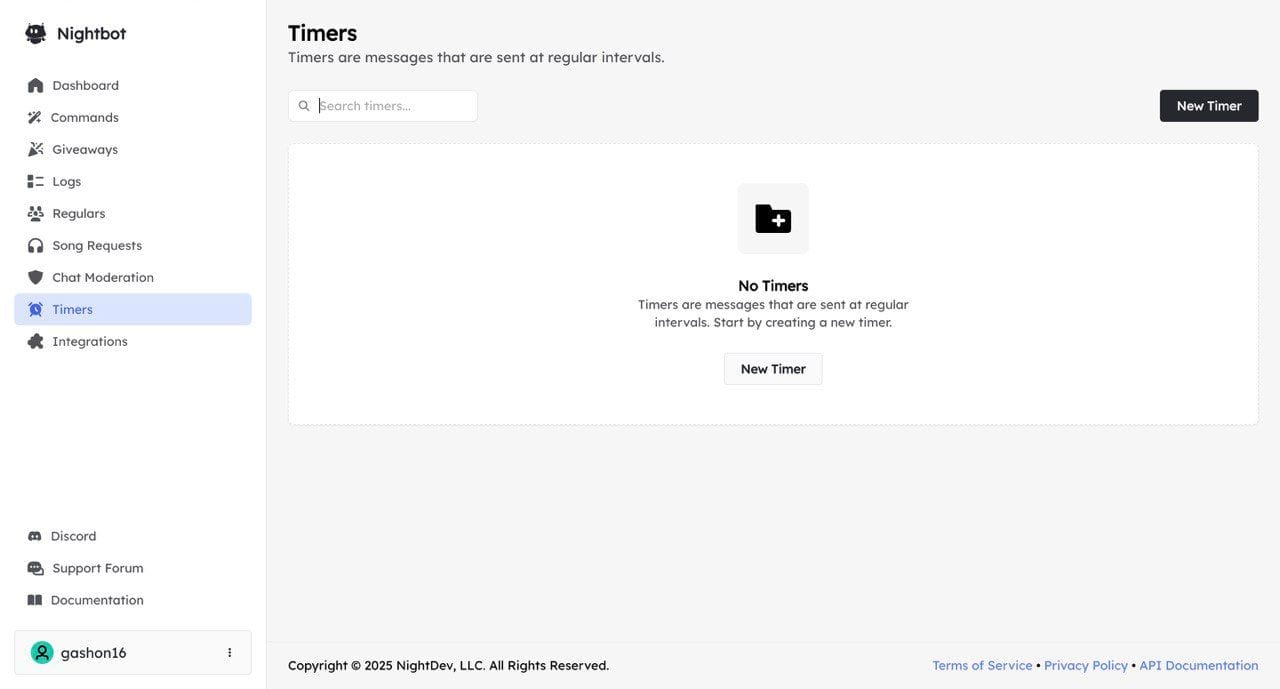Click the Nightbot logo icon
The width and height of the screenshot is (1280, 689).
pyautogui.click(x=36, y=34)
